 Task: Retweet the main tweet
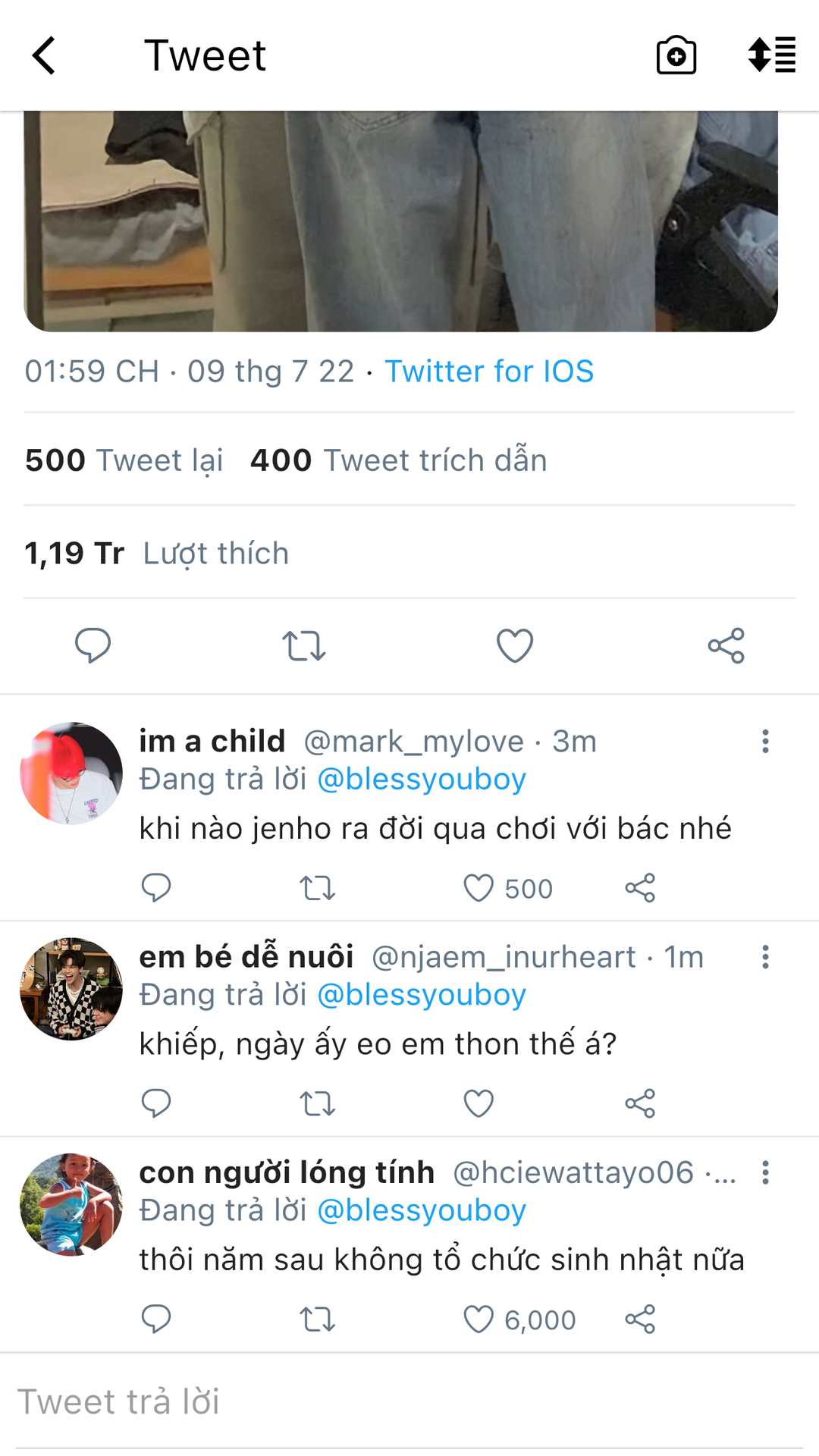pyautogui.click(x=303, y=646)
